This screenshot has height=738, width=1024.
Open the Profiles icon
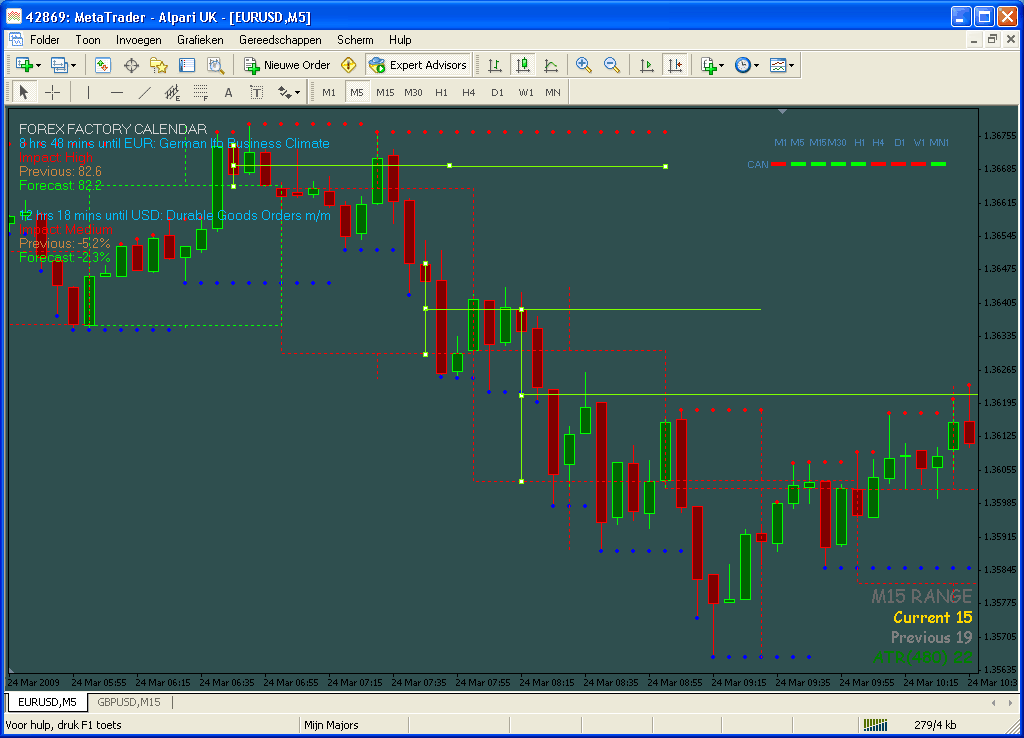point(59,65)
